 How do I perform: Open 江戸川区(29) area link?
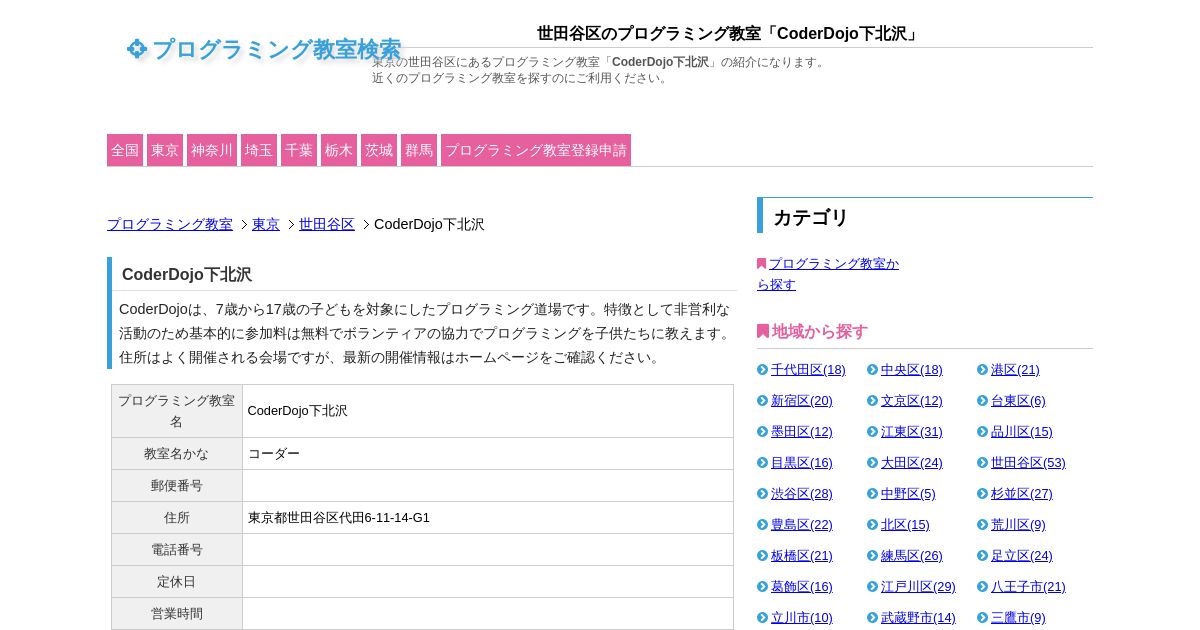(x=918, y=587)
